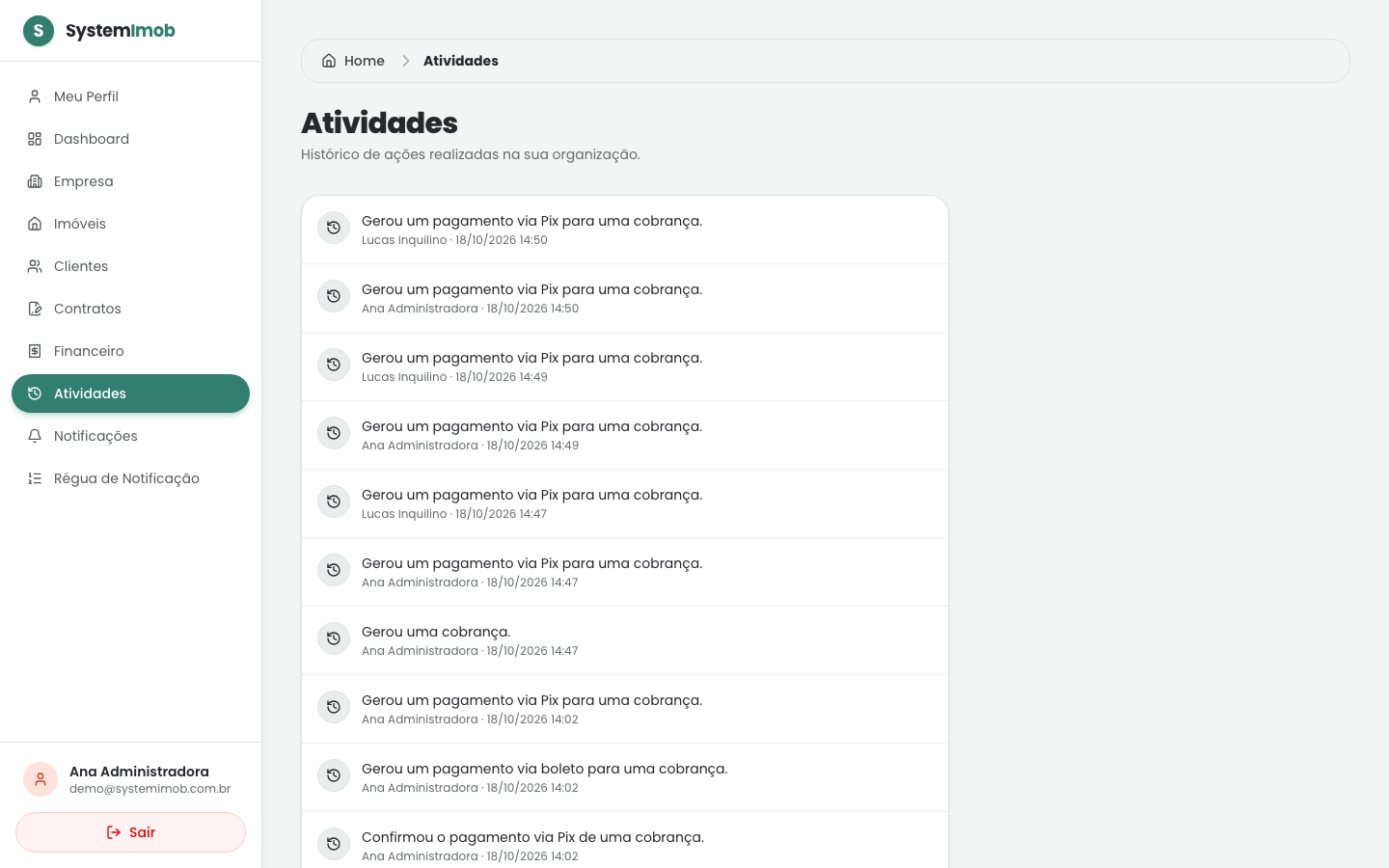Select Lucas Inquilino 14:47 Pix payment entry
This screenshot has width=1389, height=868.
(x=625, y=503)
